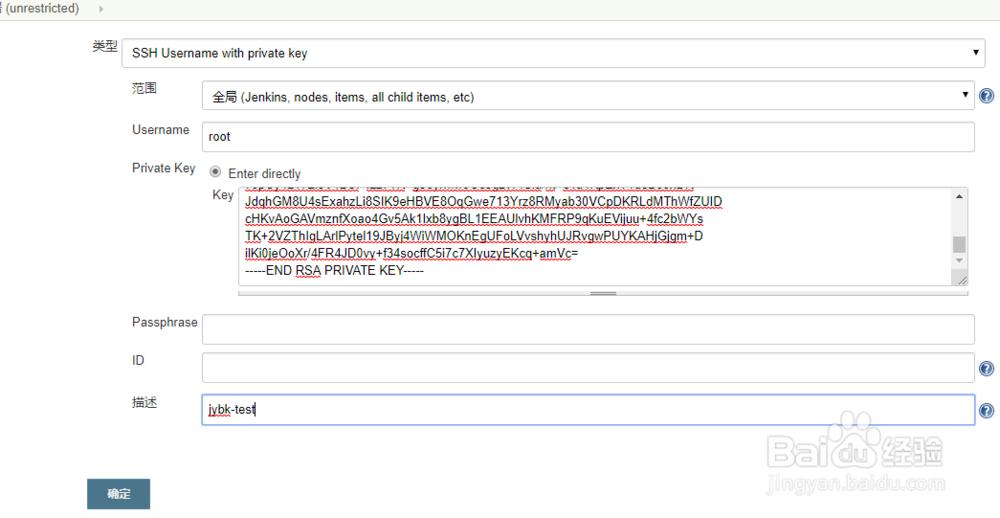The height and width of the screenshot is (518, 1000).
Task: Click the 描述 field containing jybk-test
Action: [588, 410]
